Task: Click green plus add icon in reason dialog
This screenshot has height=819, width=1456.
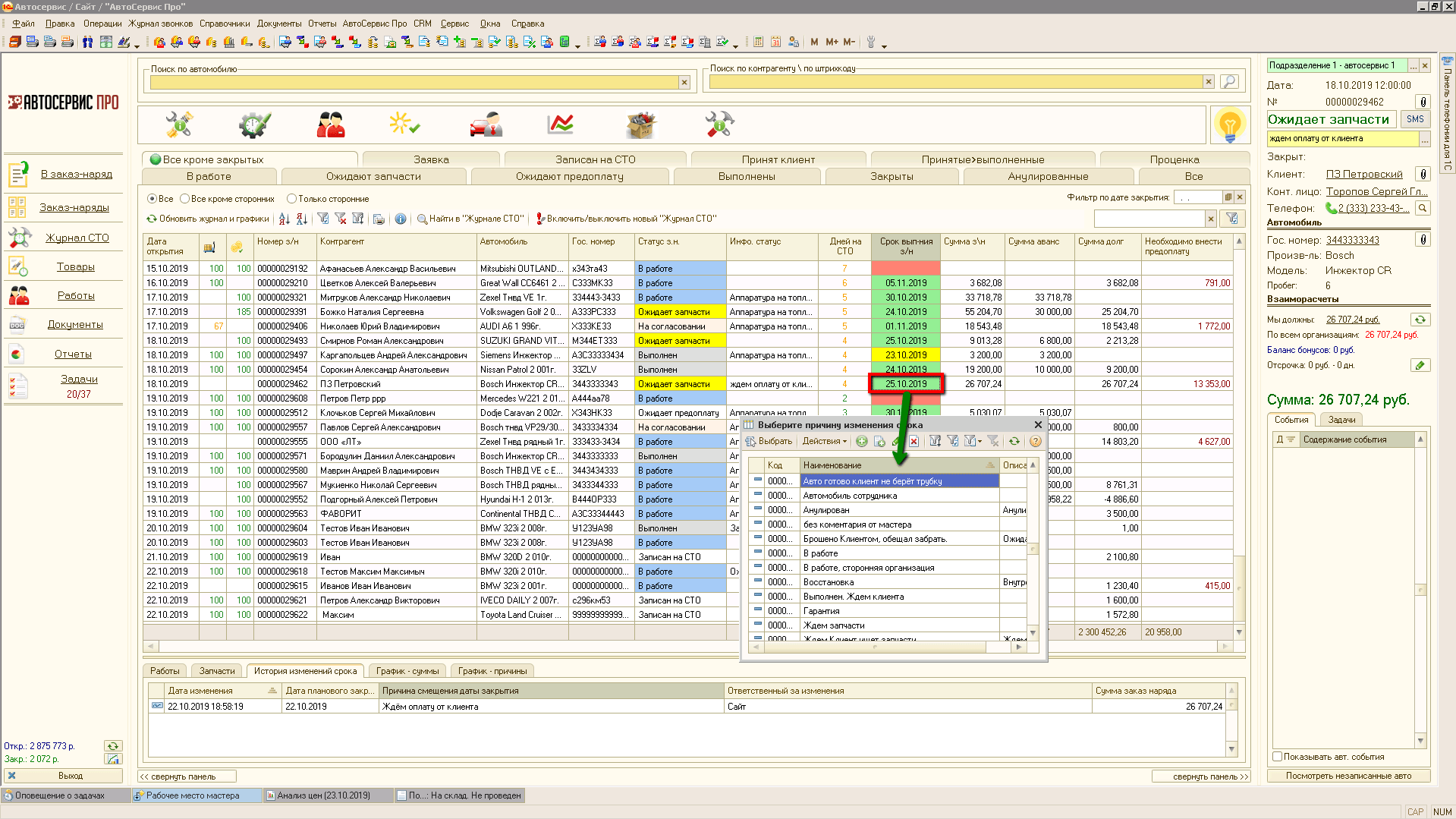Action: pos(862,441)
